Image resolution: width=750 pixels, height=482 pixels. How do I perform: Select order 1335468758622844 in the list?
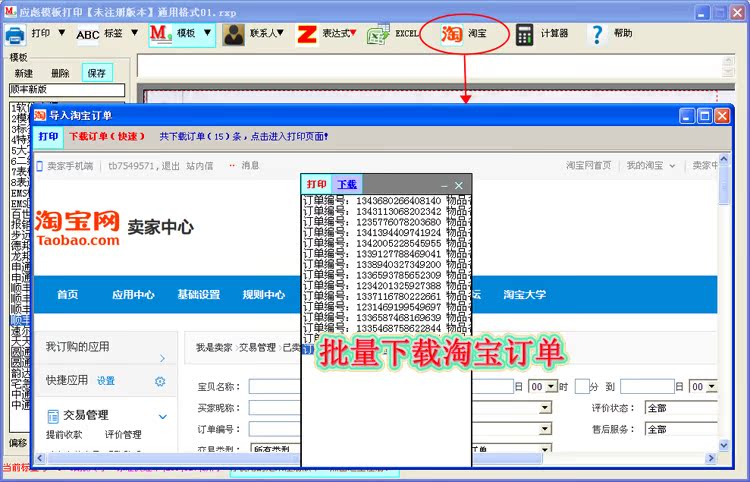tap(386, 328)
